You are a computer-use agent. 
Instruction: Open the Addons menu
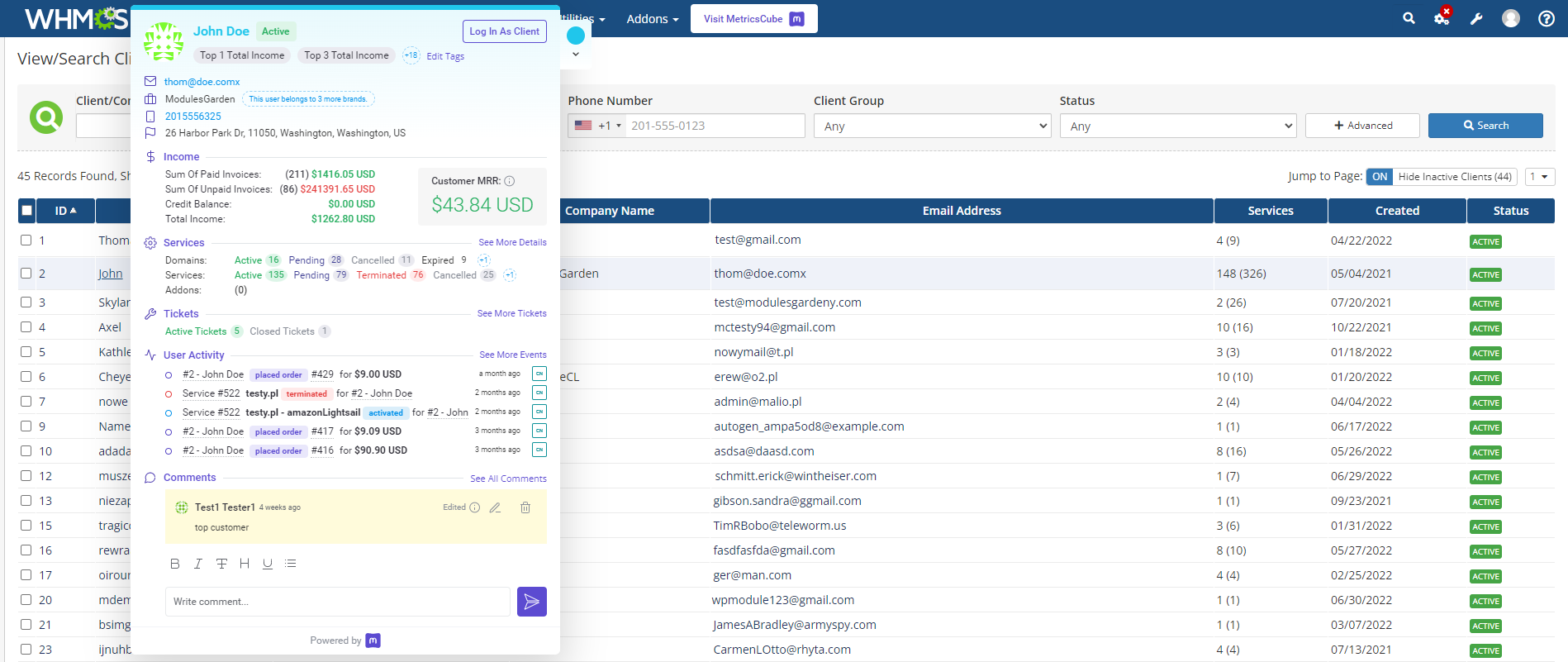click(x=653, y=18)
